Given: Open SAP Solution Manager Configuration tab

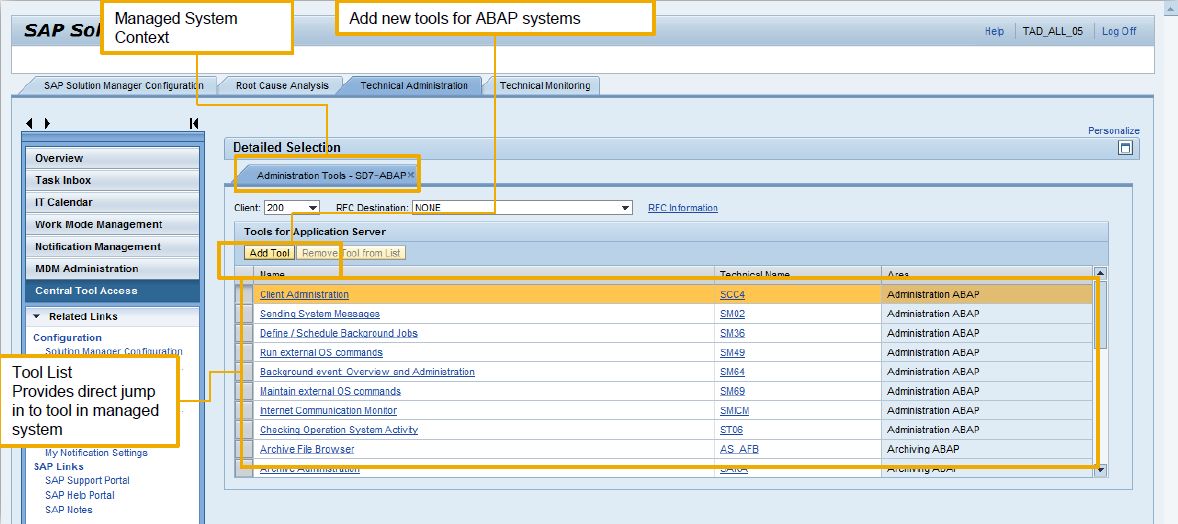Looking at the screenshot, I should (123, 86).
